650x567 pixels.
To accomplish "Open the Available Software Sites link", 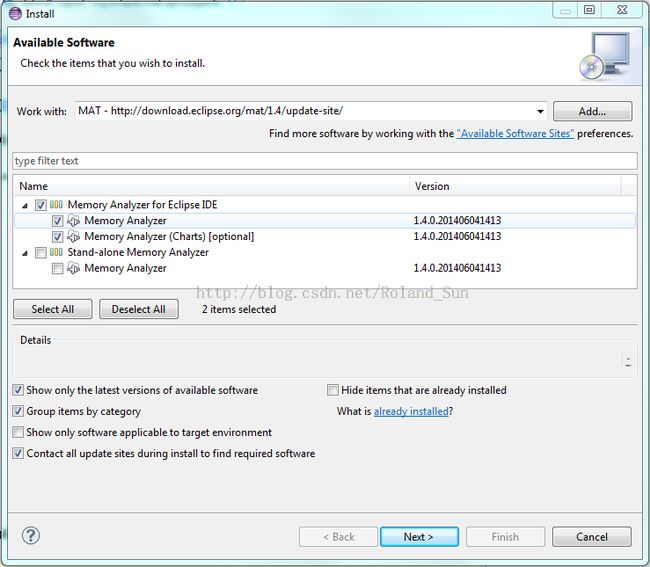I will [515, 133].
